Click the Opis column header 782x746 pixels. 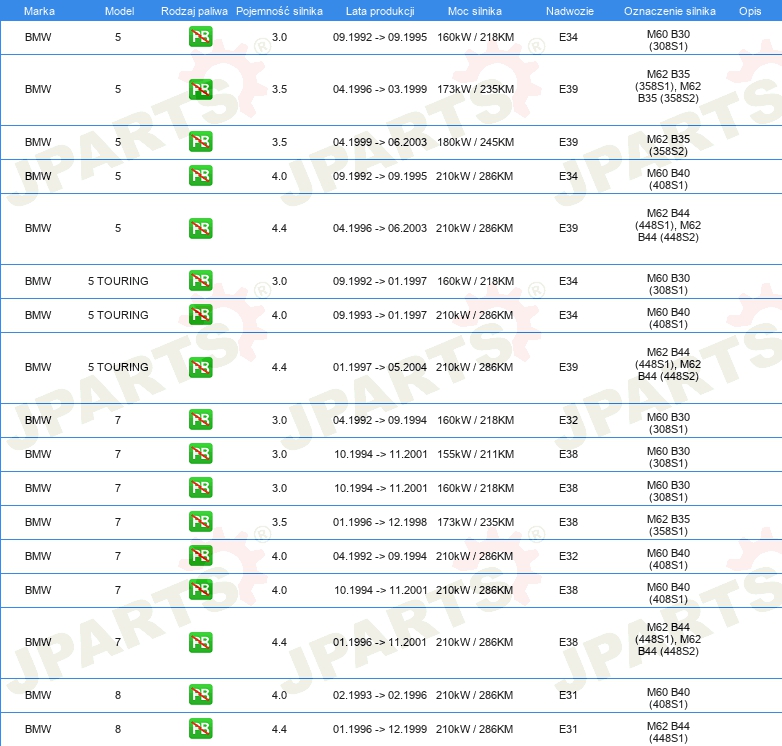[750, 11]
